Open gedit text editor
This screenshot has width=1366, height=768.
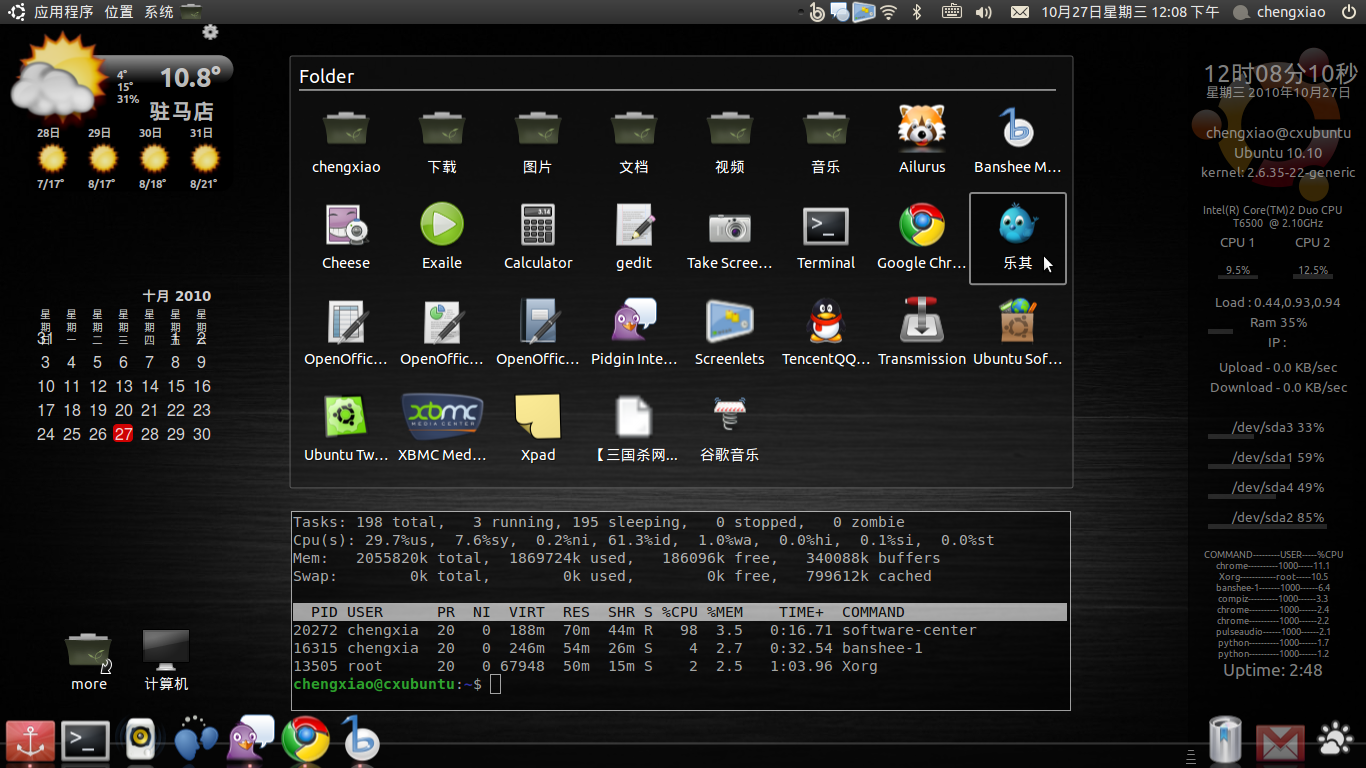(634, 238)
